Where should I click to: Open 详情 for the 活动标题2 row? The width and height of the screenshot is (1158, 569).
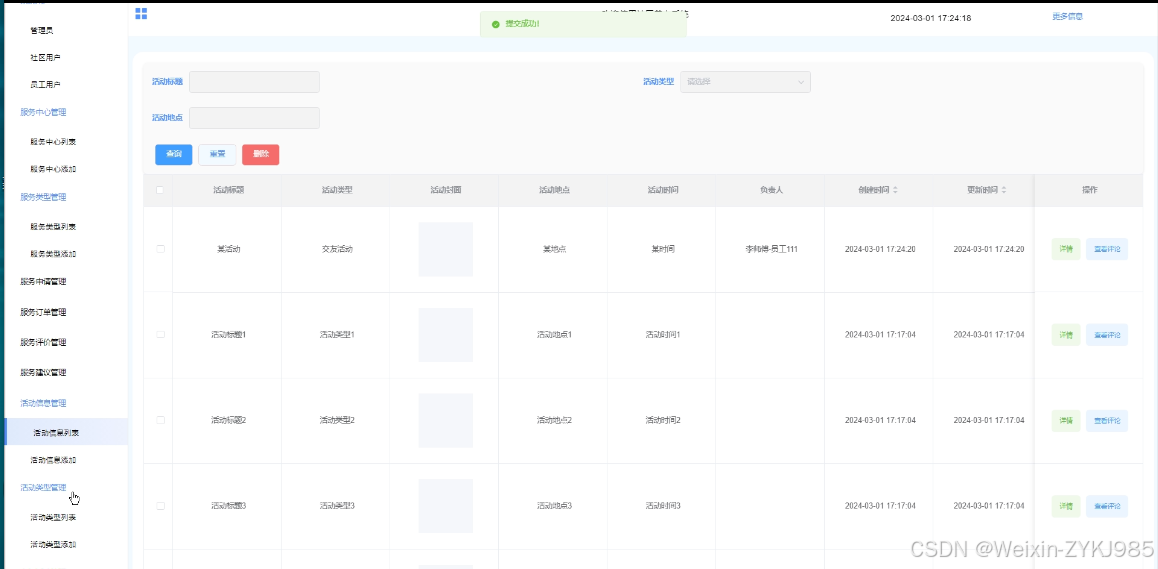pyautogui.click(x=1066, y=420)
